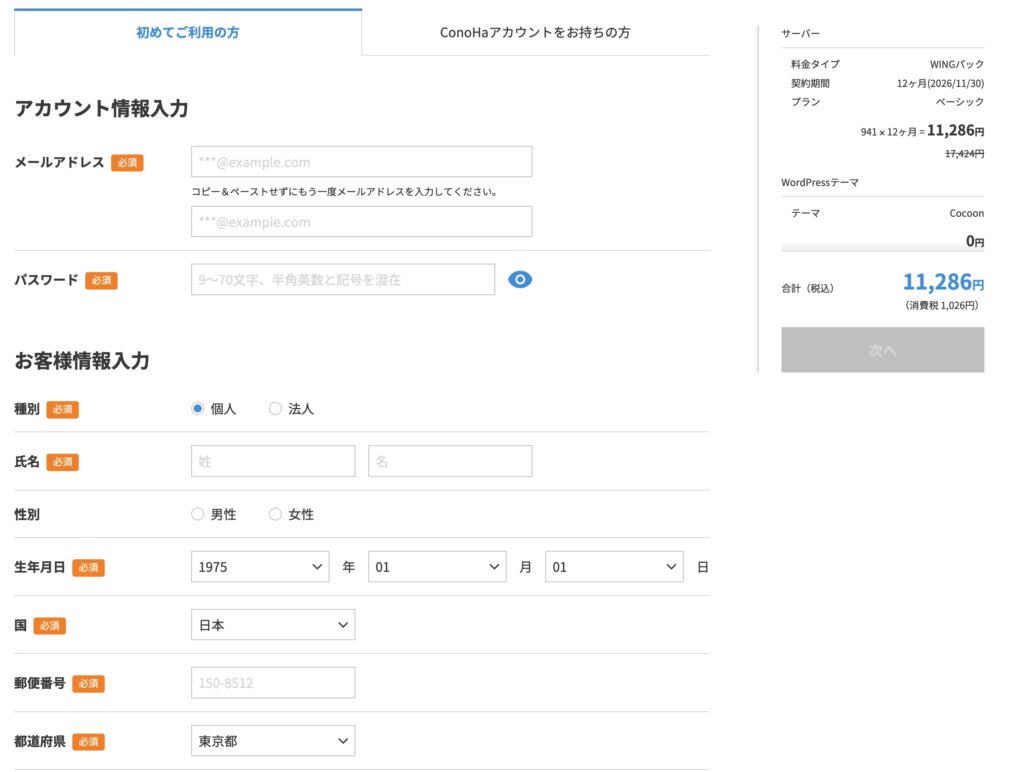Open the birth year dropdown showing 1975
This screenshot has height=772, width=1024.
[x=259, y=566]
